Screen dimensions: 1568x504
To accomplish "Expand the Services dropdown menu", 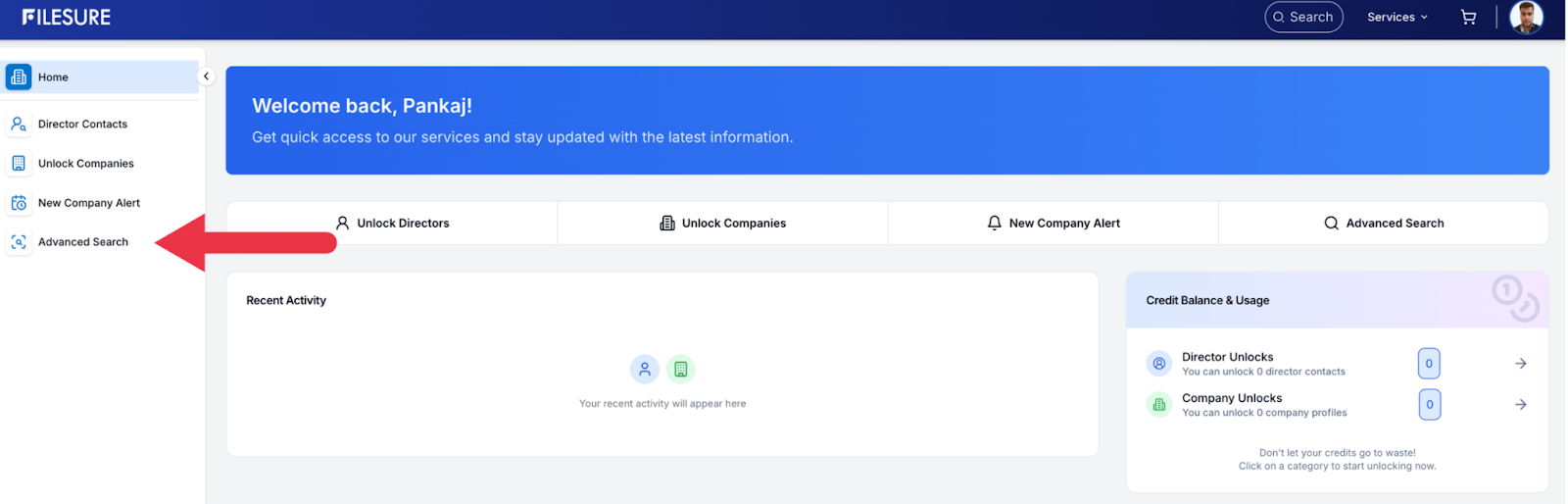I will coord(1396,17).
